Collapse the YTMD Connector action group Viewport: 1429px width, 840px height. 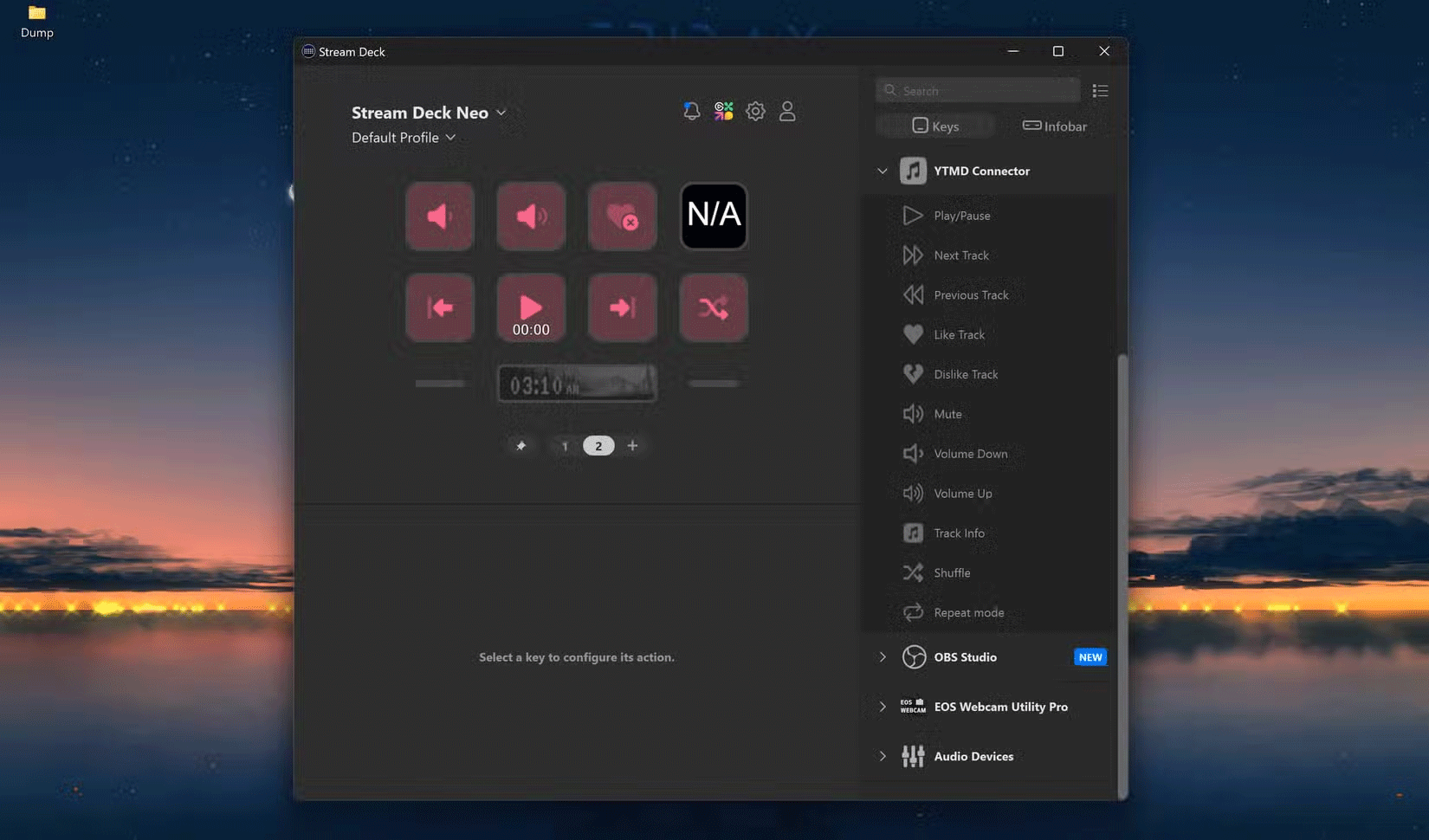click(883, 171)
